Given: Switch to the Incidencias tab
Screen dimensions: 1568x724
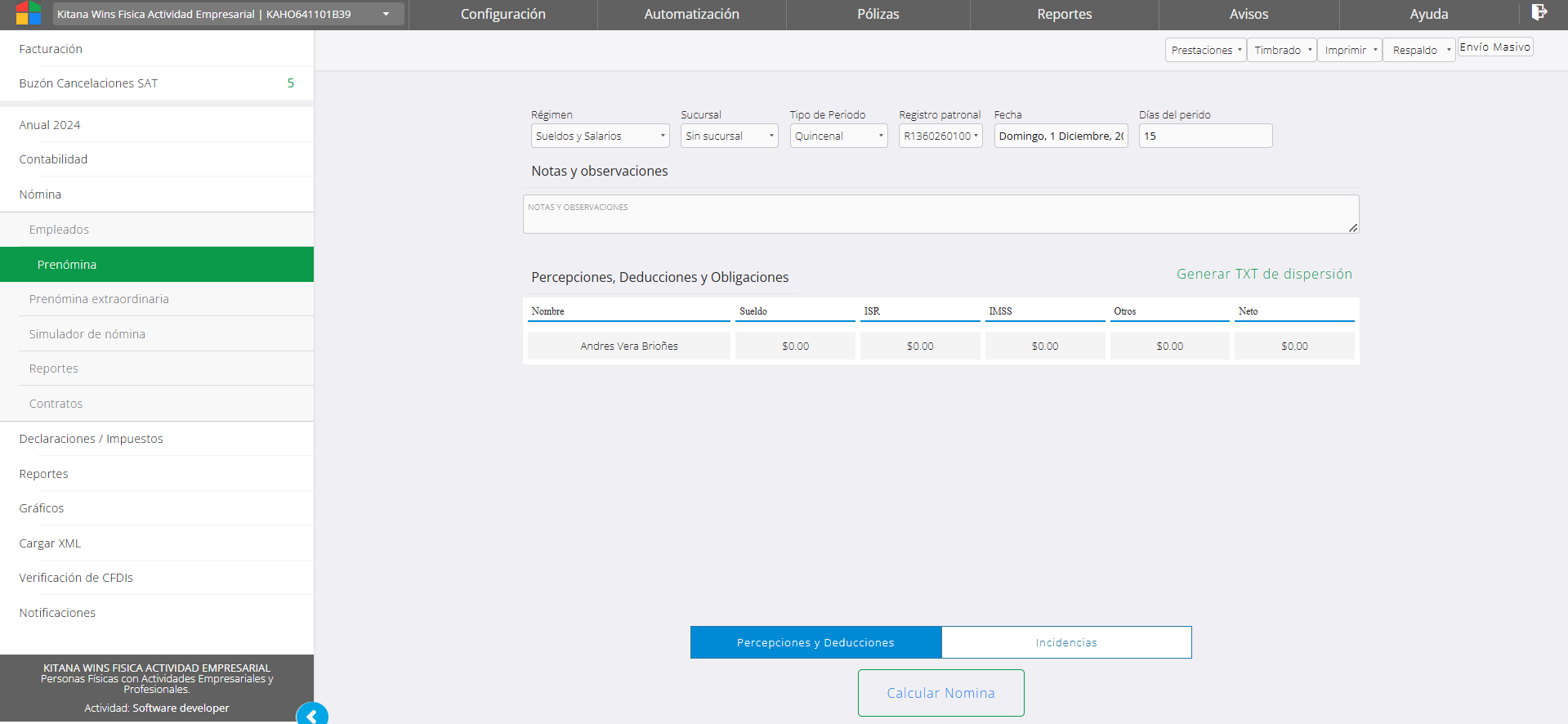Looking at the screenshot, I should [1066, 642].
